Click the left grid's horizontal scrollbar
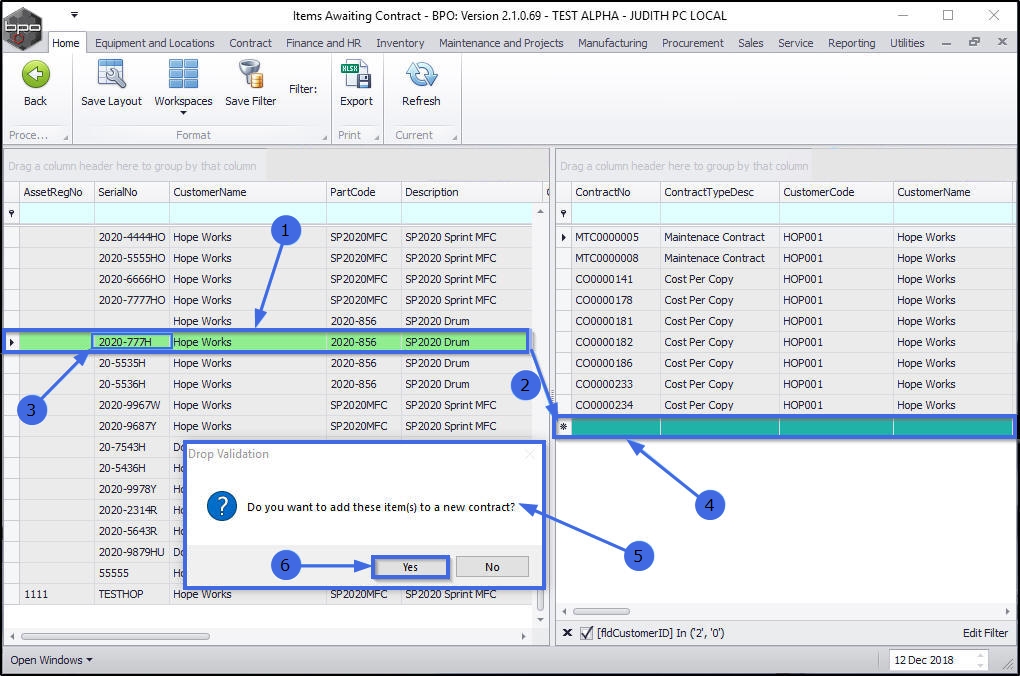 pyautogui.click(x=115, y=636)
